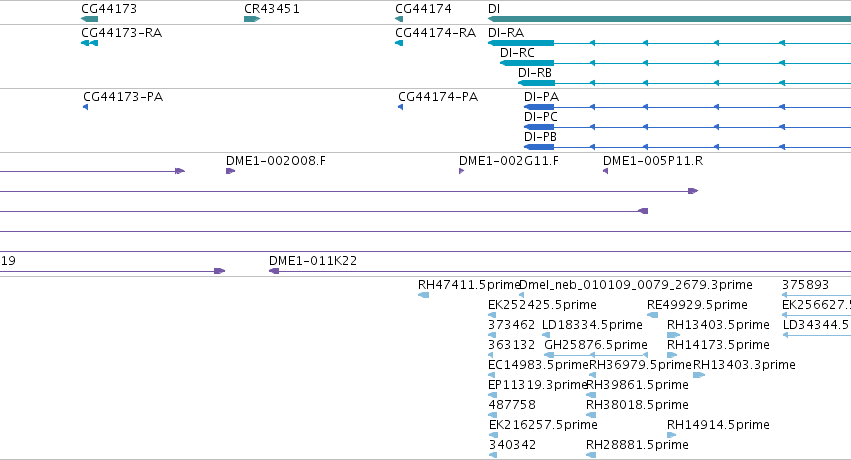Click the DME1-002G11.F purple arrow glyph
This screenshot has width=851, height=460.
(x=461, y=171)
